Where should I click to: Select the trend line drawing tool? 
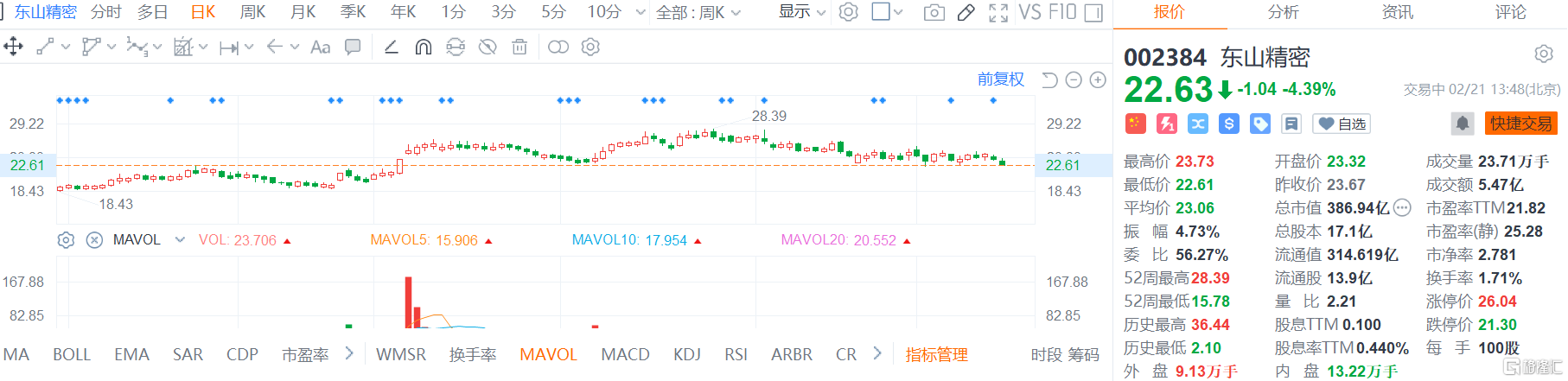pyautogui.click(x=46, y=47)
